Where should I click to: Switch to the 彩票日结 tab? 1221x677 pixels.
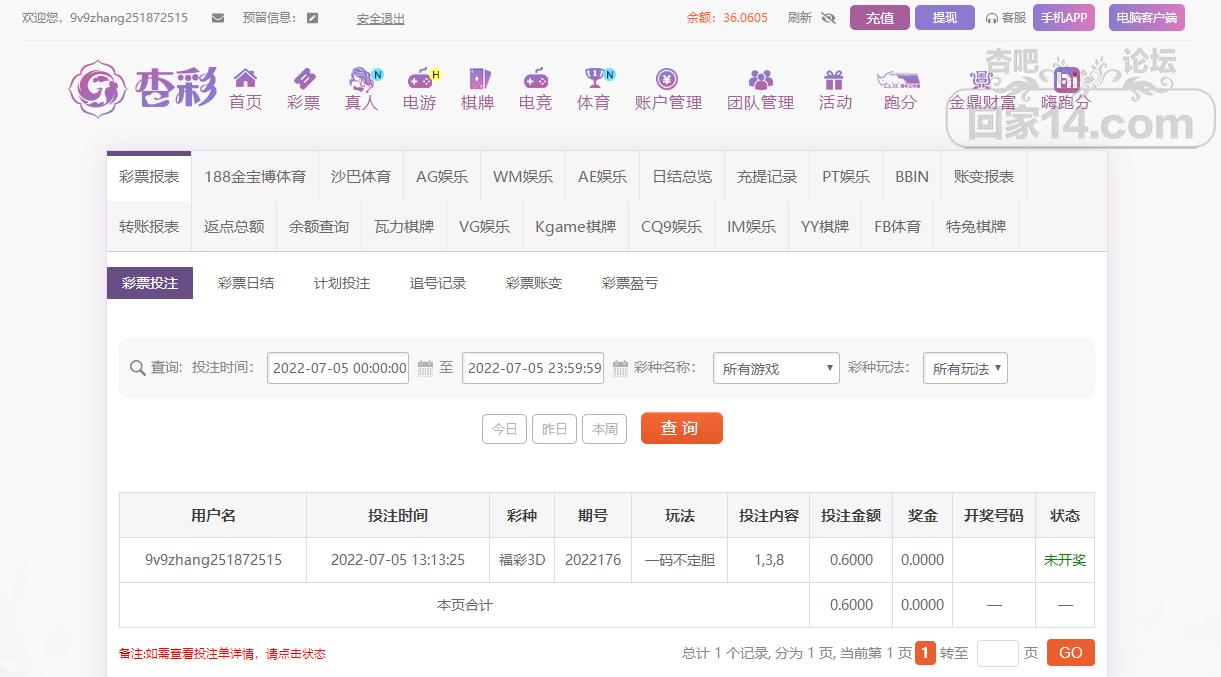click(x=246, y=283)
